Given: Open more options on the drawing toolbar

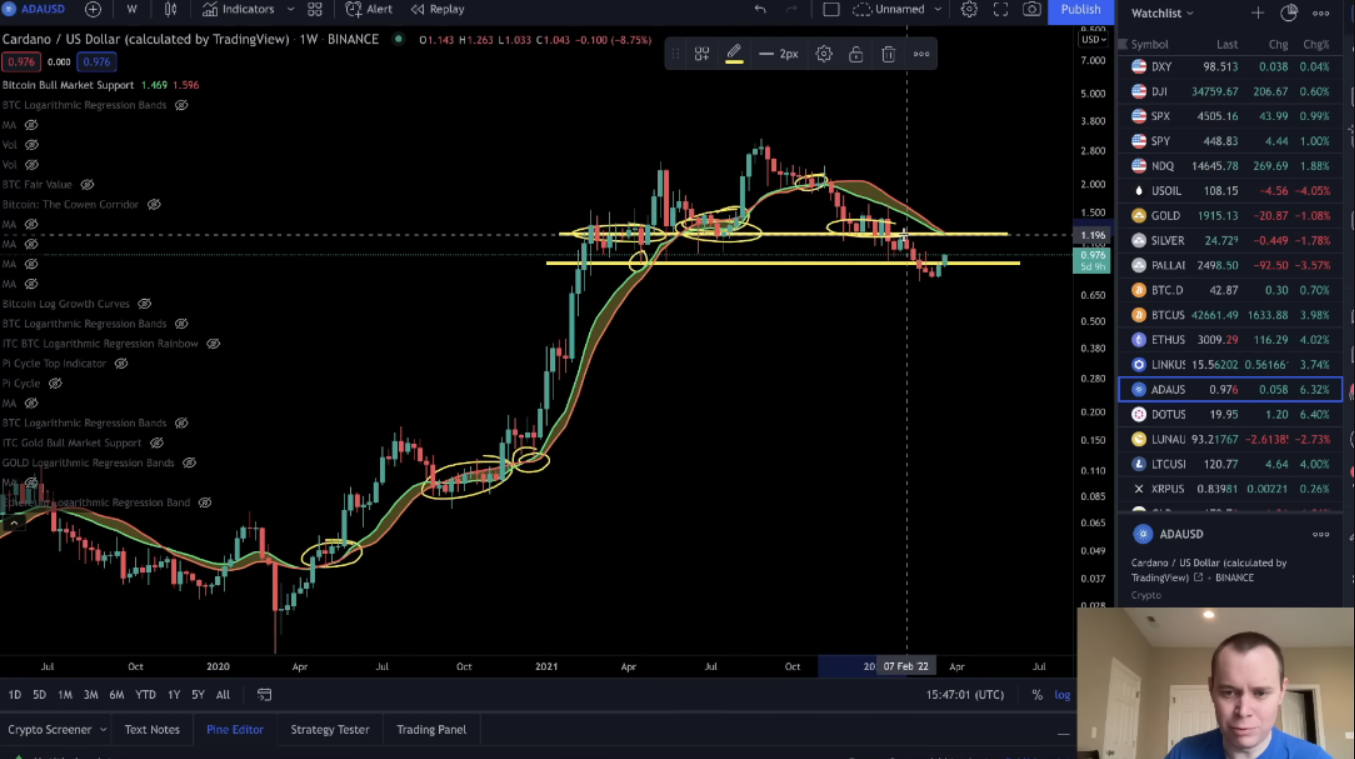Looking at the screenshot, I should point(921,54).
